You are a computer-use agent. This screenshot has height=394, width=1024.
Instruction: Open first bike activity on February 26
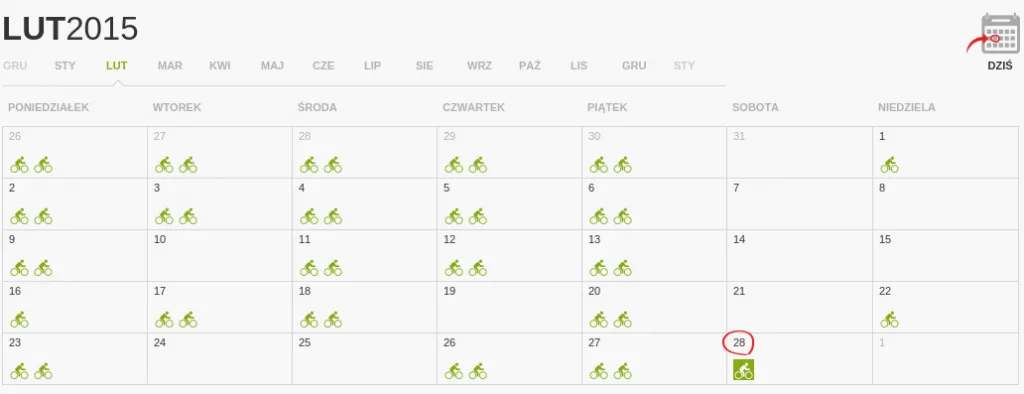454,371
